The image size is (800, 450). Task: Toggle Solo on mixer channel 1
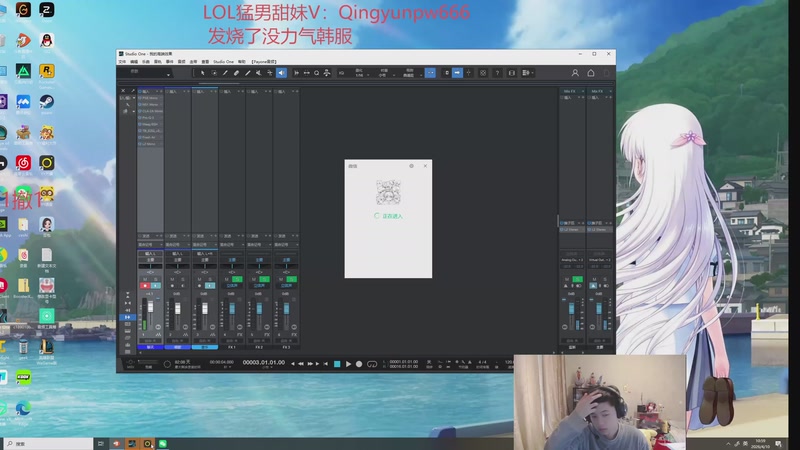(156, 279)
